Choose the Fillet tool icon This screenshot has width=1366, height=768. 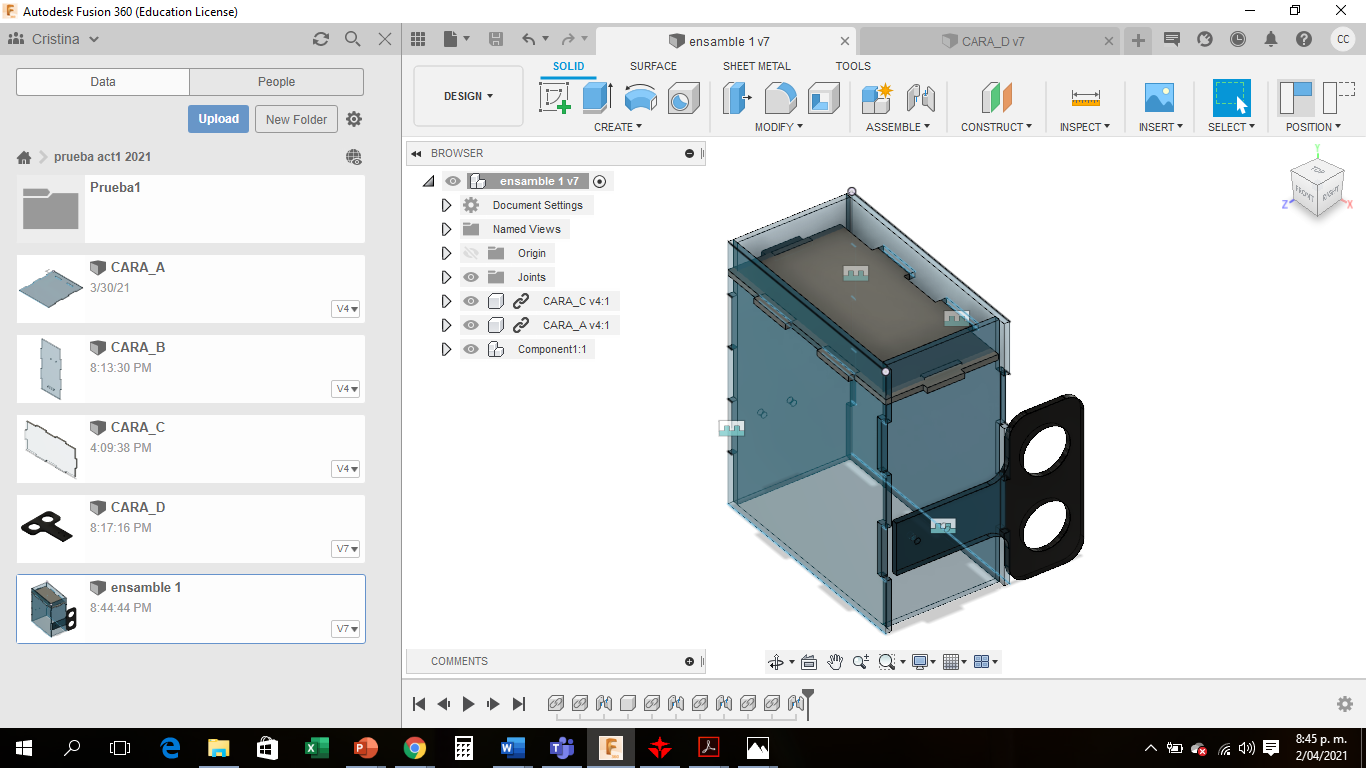[x=780, y=98]
